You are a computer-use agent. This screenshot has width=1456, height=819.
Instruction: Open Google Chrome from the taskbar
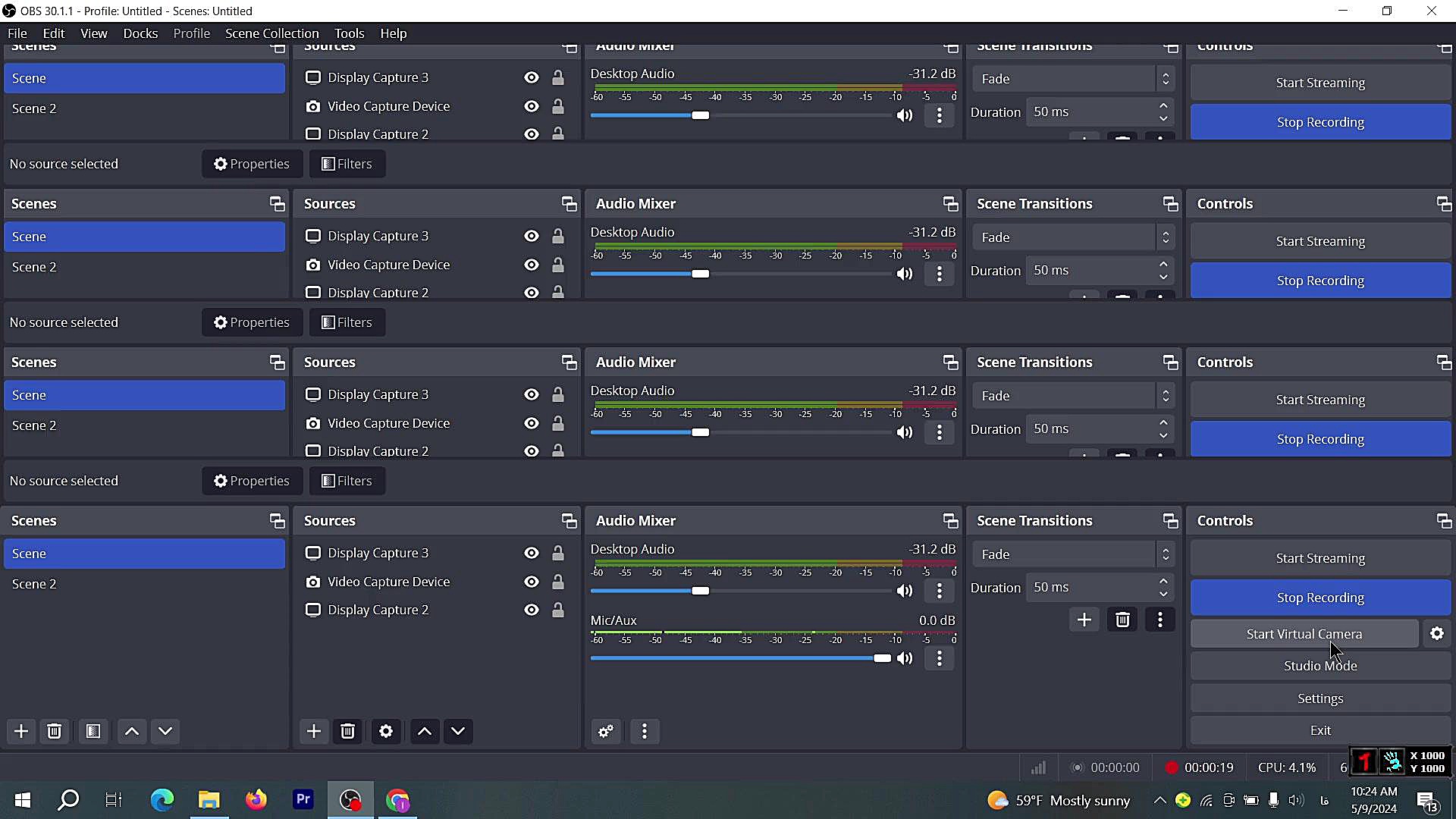pos(398,800)
